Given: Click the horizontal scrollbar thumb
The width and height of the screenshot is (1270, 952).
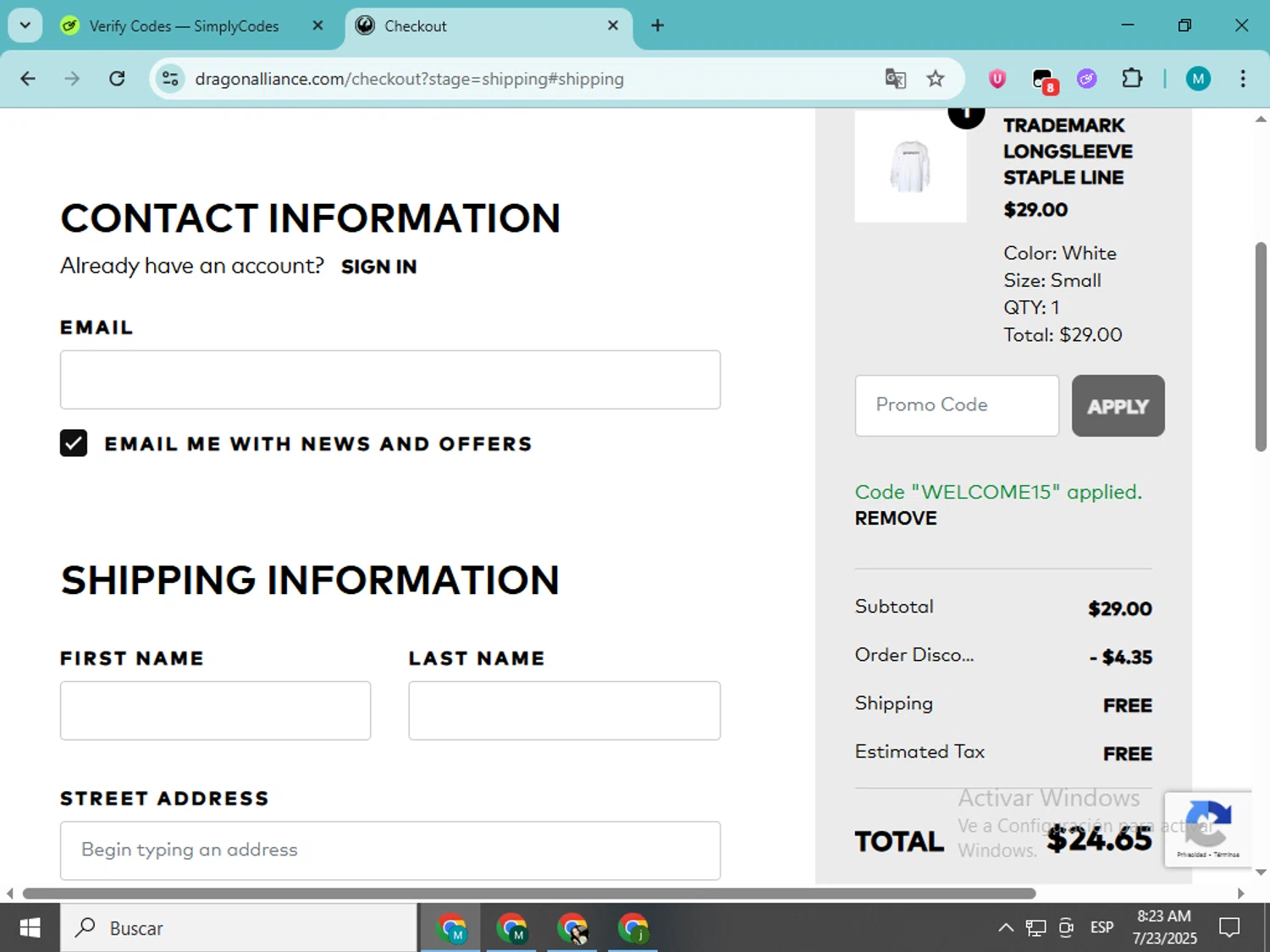Looking at the screenshot, I should point(529,894).
